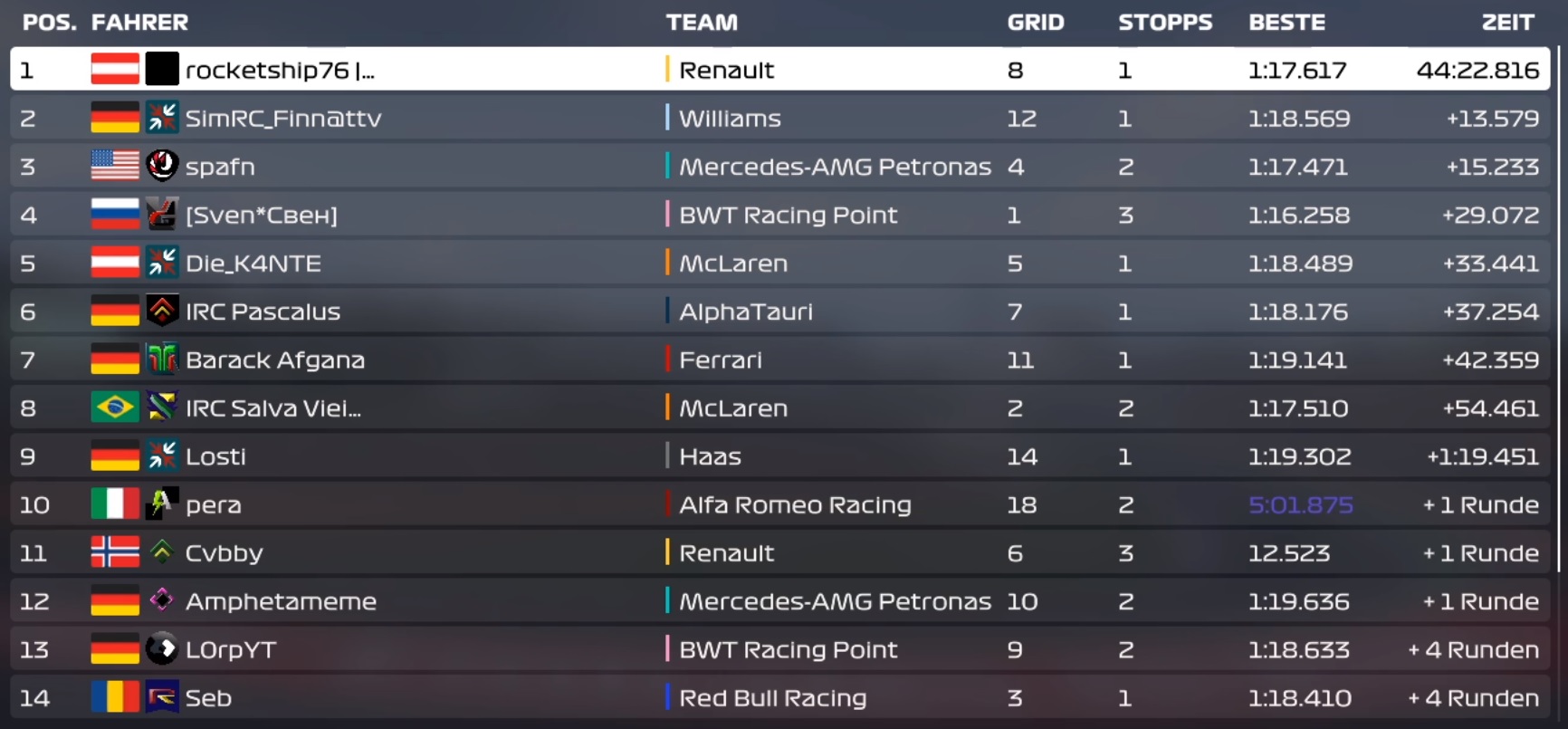Click the Austrian flag next to rocketship76

115,70
